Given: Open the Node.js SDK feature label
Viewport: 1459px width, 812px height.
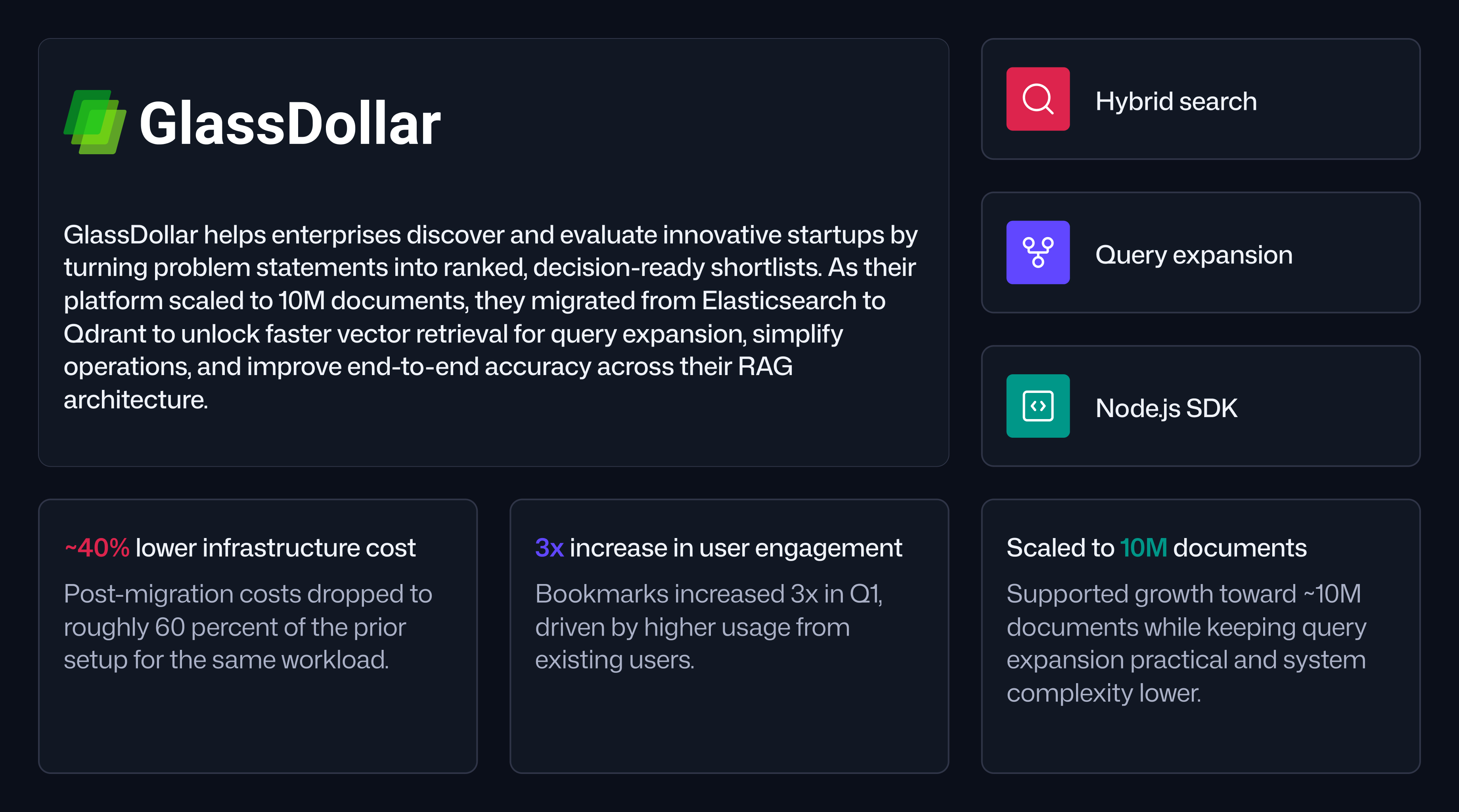Looking at the screenshot, I should click(x=1166, y=408).
